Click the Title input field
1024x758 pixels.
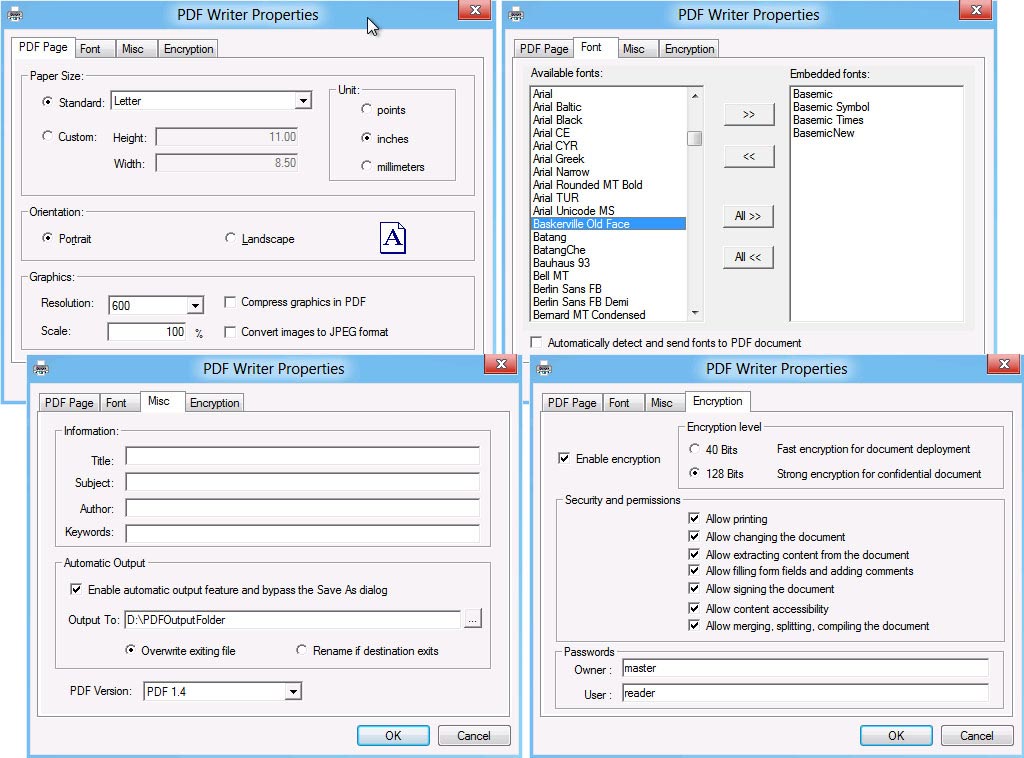[x=302, y=456]
